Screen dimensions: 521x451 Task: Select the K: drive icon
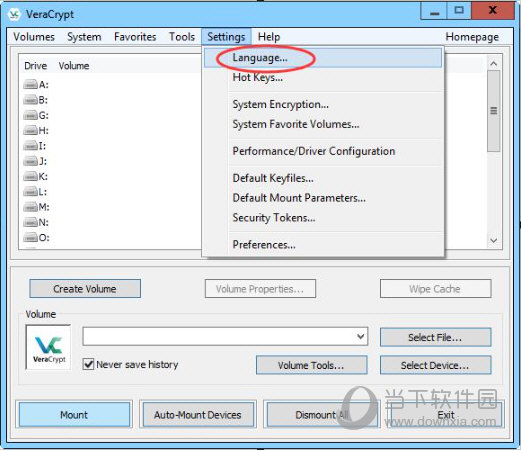30,176
